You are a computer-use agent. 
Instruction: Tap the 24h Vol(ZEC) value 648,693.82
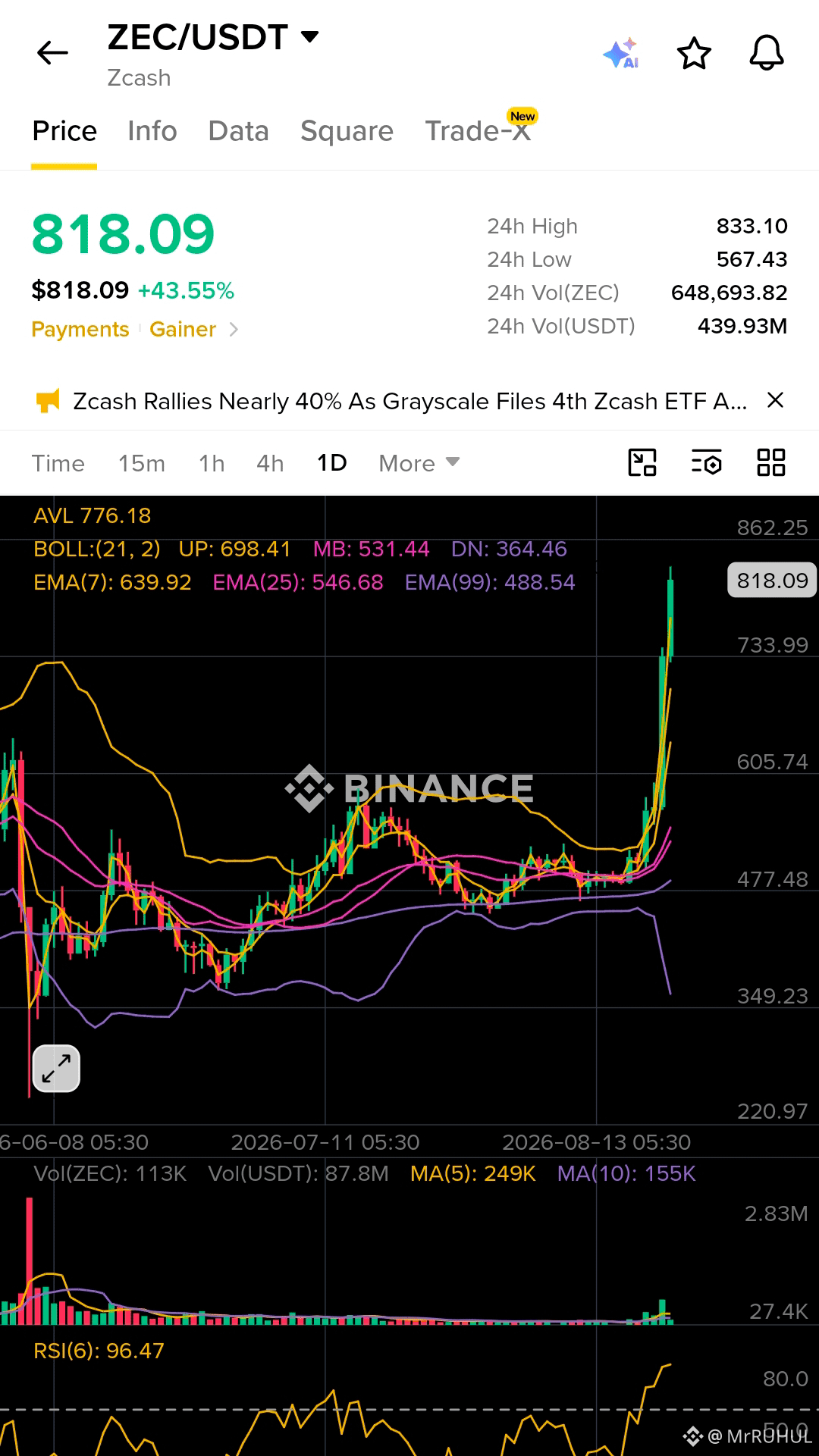[729, 293]
